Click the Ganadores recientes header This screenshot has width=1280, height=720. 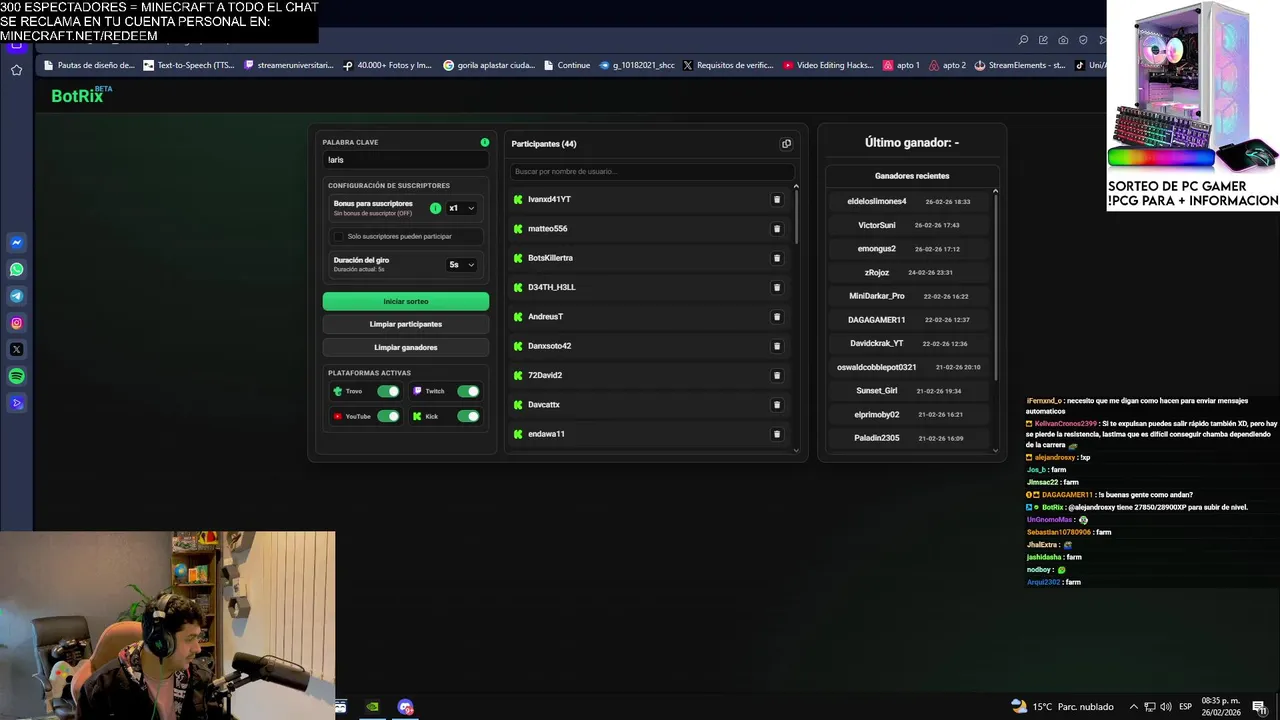point(912,176)
